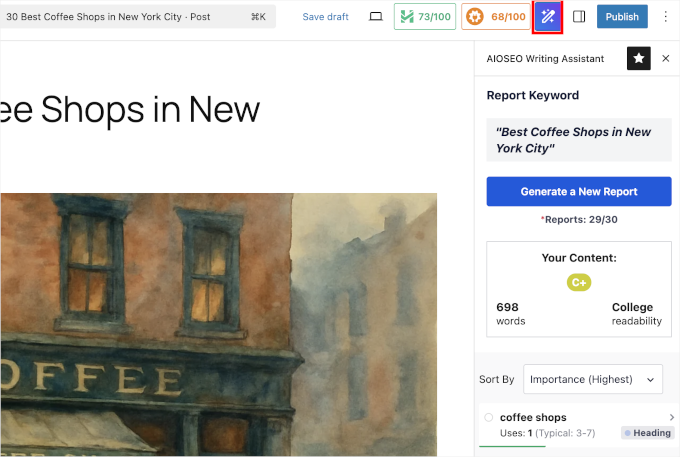Toggle the settings sidebar panel icon
Image resolution: width=680 pixels, height=457 pixels.
(x=579, y=17)
